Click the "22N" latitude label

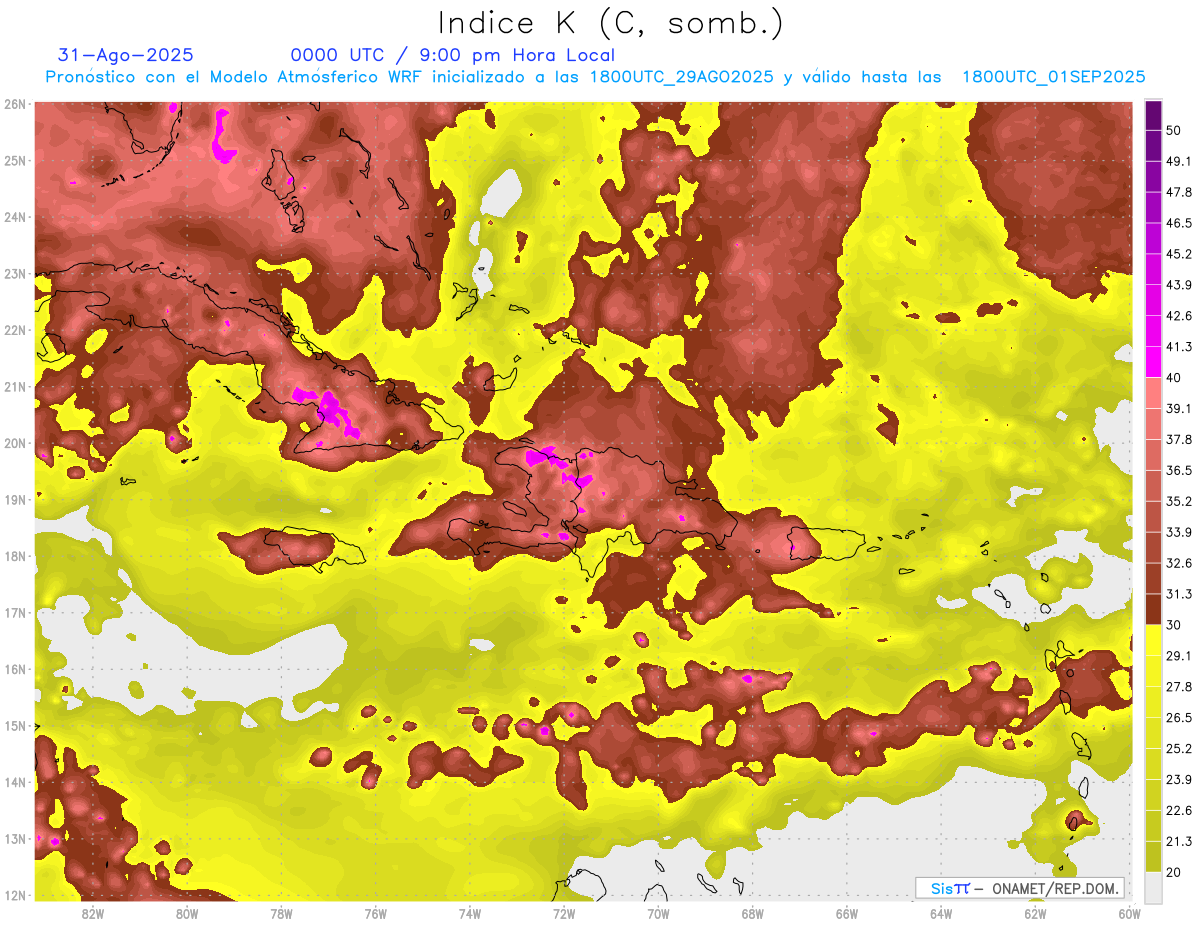(15, 330)
